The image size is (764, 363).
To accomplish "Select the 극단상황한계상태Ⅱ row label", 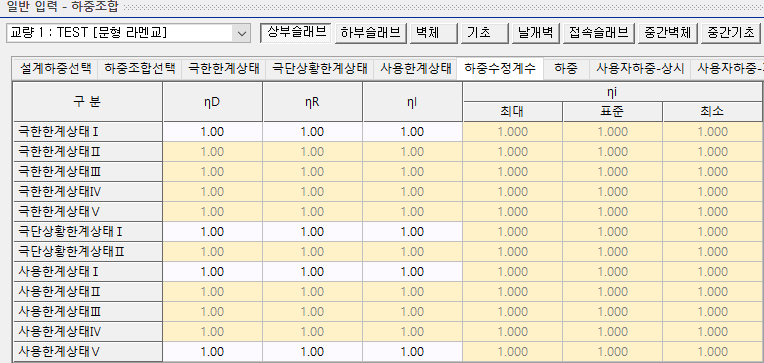I will pos(88,251).
